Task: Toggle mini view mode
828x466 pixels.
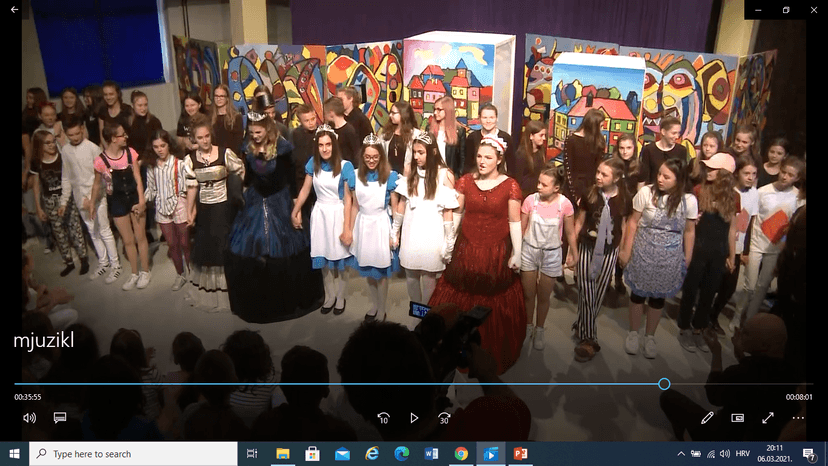Action: [737, 418]
